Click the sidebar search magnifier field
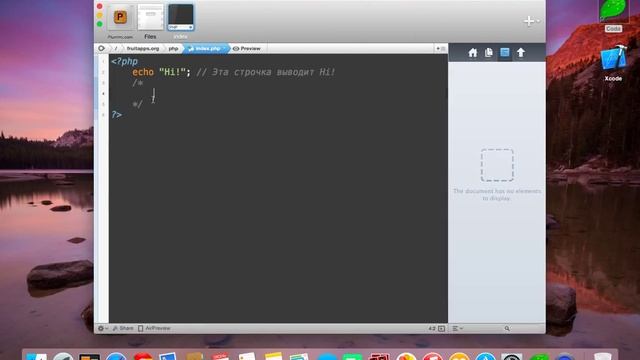The image size is (640, 360). click(507, 328)
